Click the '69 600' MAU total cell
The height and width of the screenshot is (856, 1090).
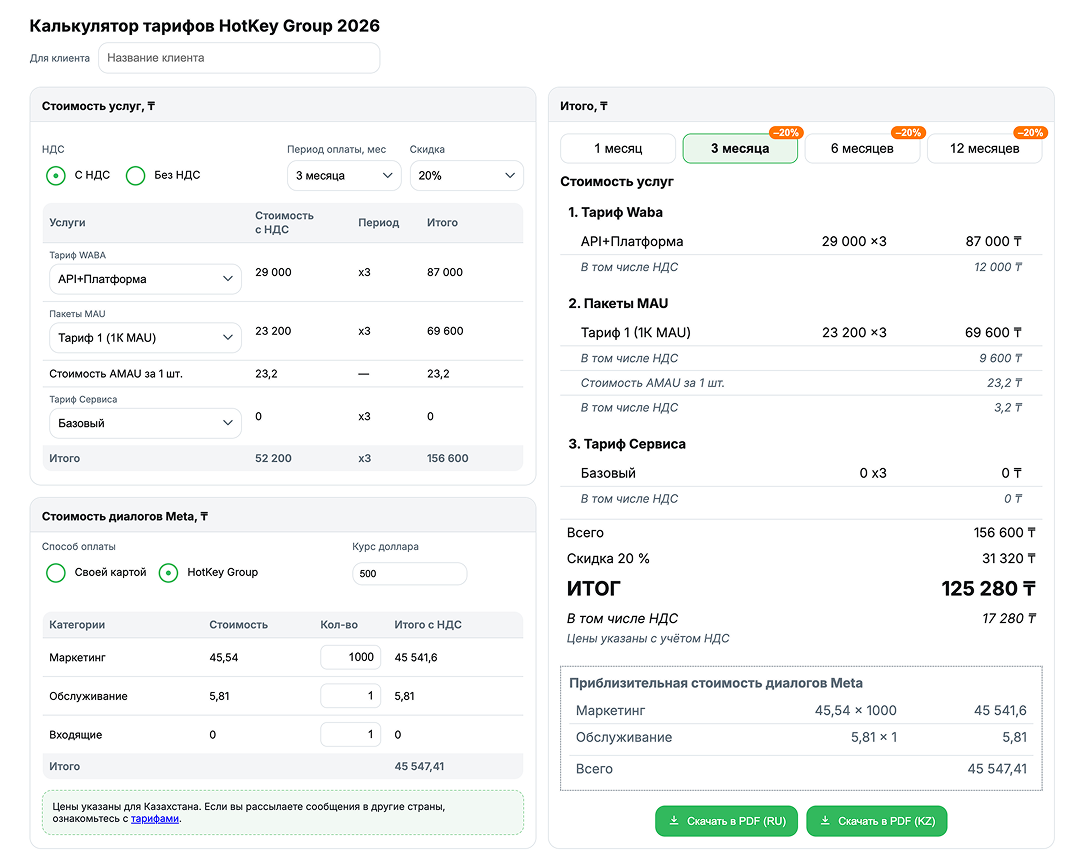(445, 331)
